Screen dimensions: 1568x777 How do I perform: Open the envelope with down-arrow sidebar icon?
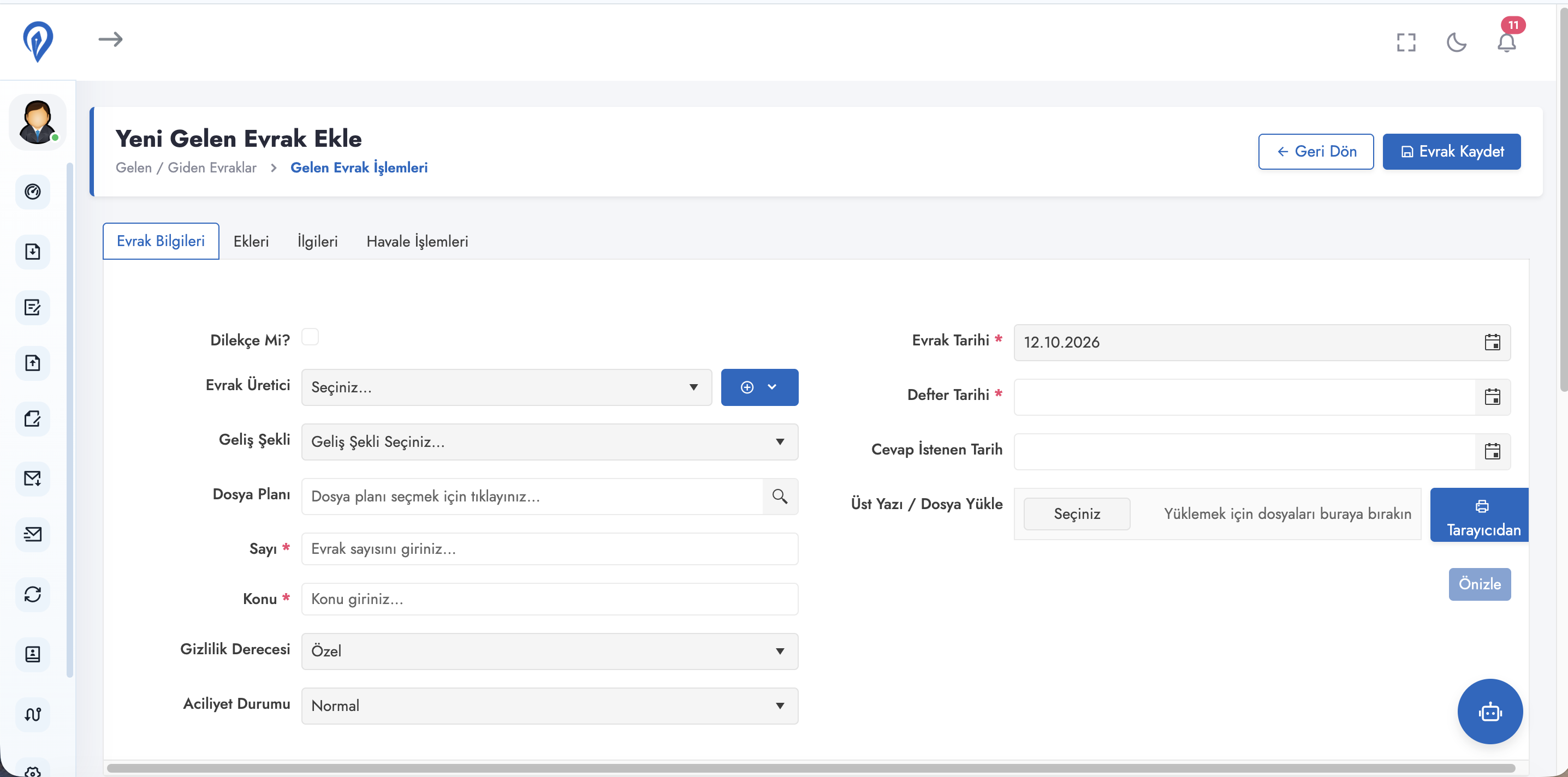coord(33,478)
